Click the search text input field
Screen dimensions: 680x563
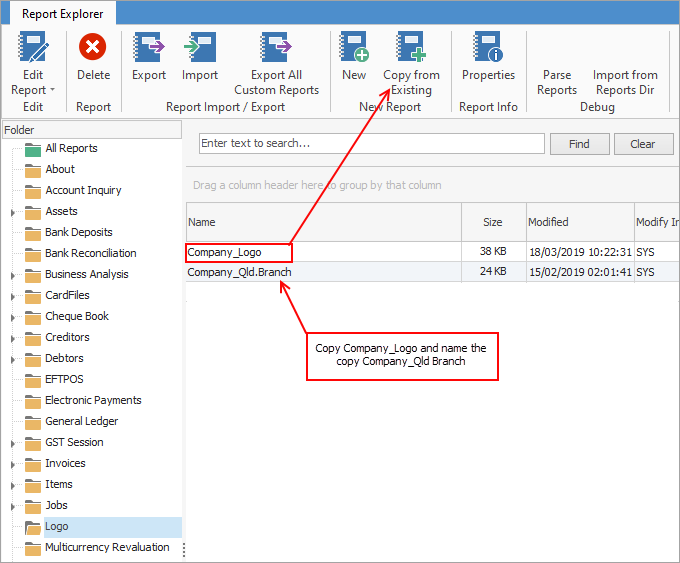coord(371,144)
